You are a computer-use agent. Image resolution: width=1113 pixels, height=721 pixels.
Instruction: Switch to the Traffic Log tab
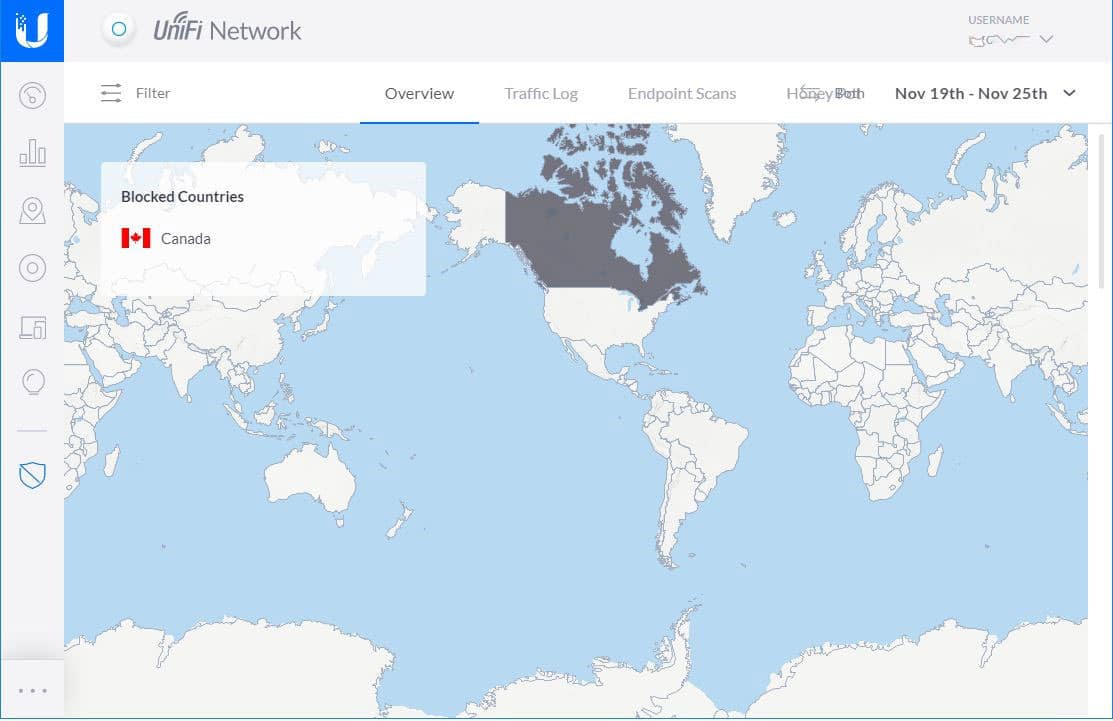541,93
